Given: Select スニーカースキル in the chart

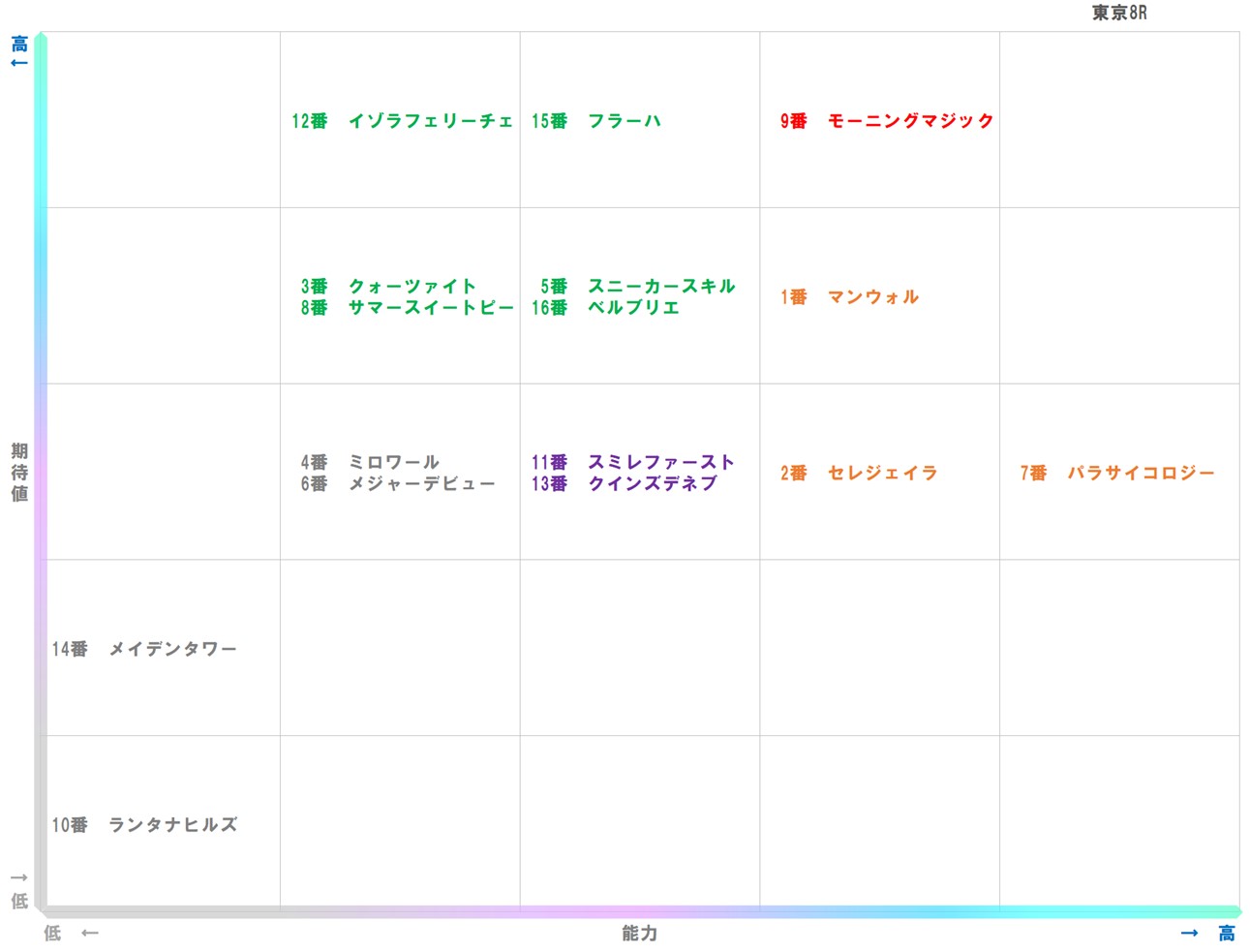Looking at the screenshot, I should [x=661, y=286].
